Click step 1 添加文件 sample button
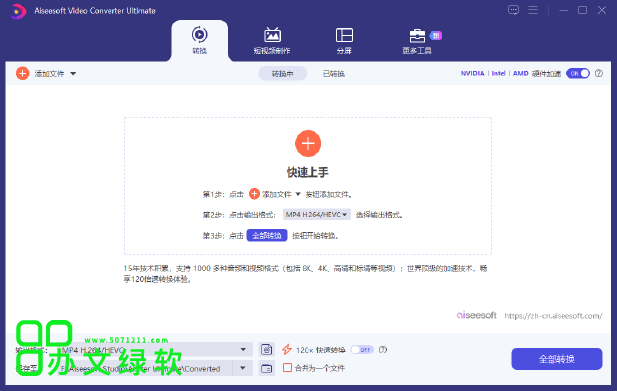 point(275,194)
